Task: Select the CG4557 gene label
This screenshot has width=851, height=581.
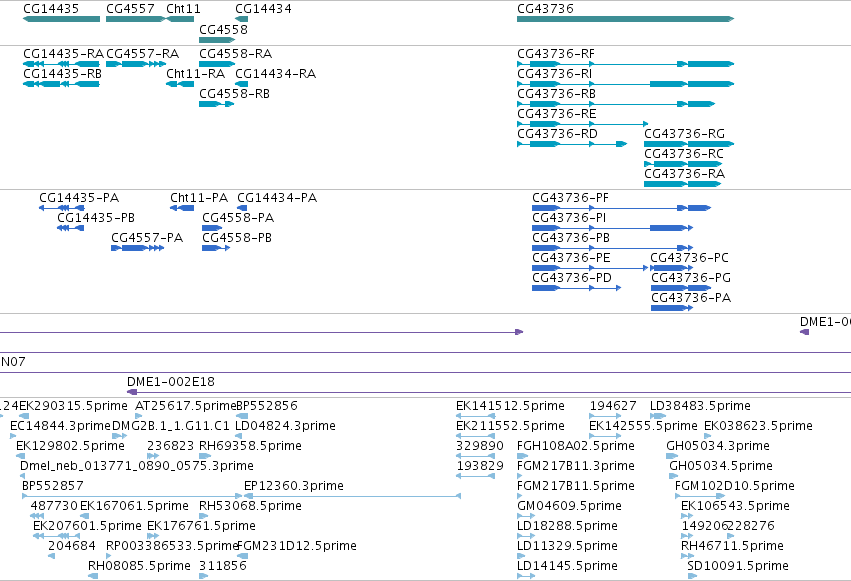Action: pos(130,9)
